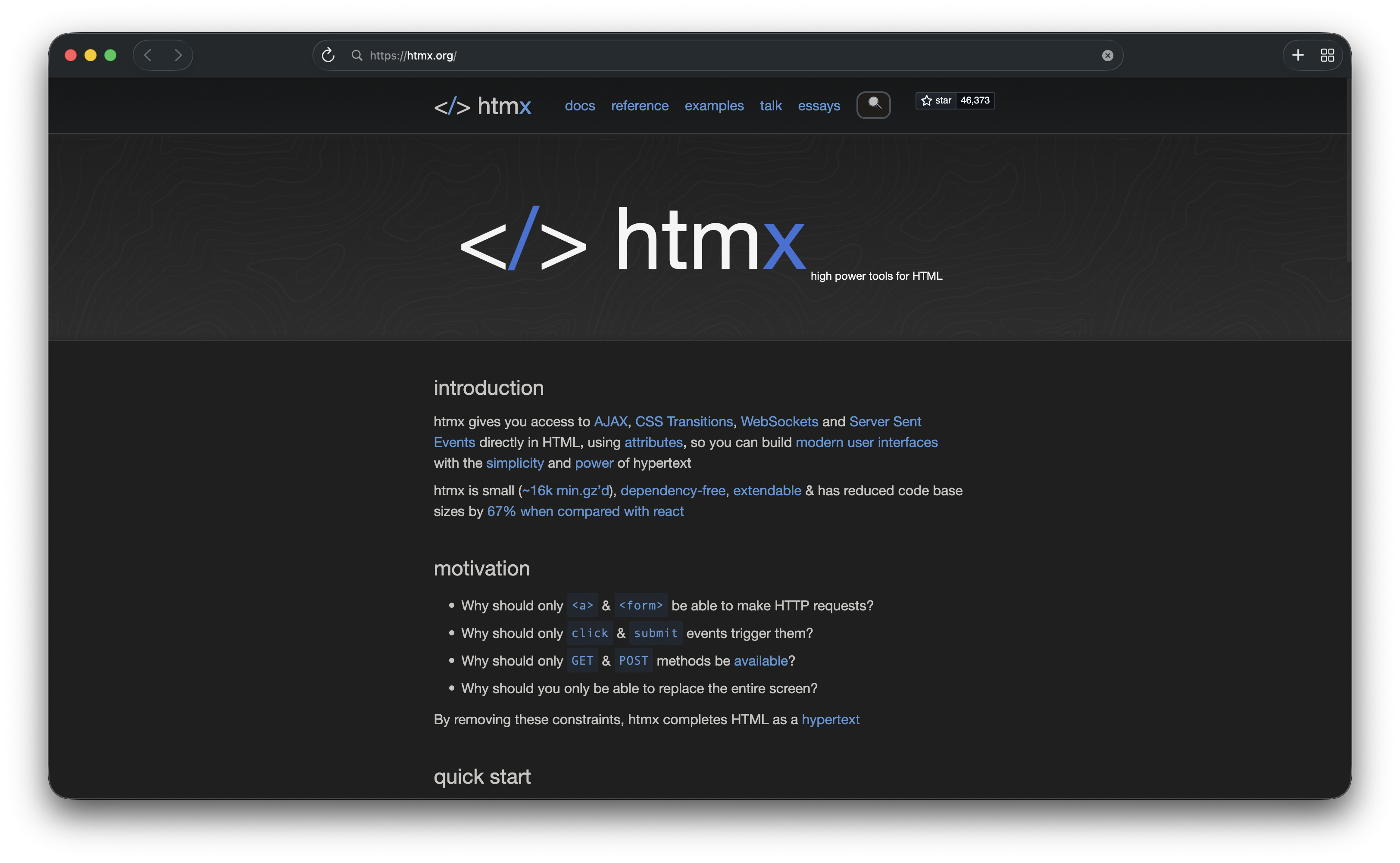Open the '67% when compared with react' link

point(585,511)
